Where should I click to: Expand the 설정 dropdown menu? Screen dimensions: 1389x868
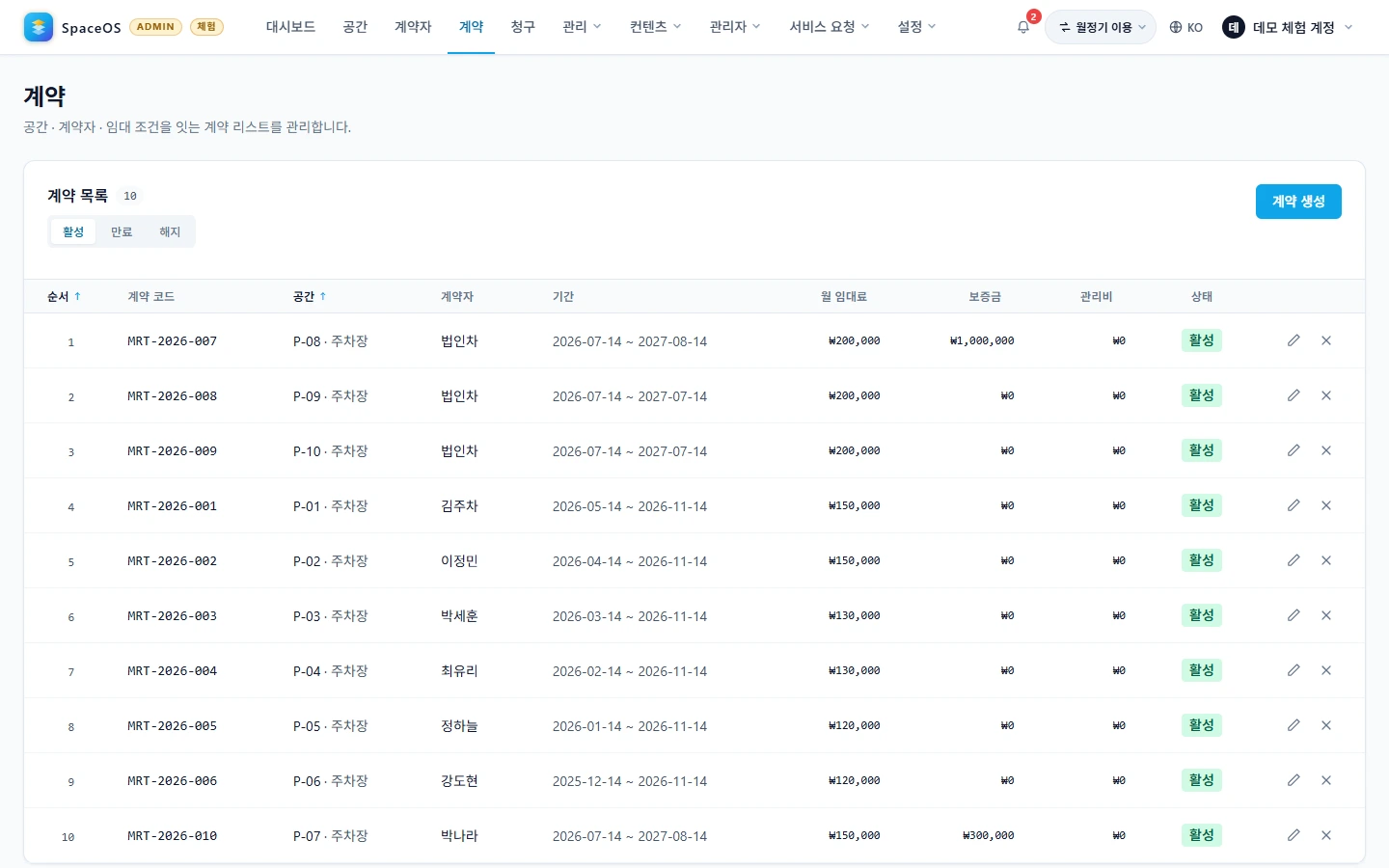click(x=916, y=27)
